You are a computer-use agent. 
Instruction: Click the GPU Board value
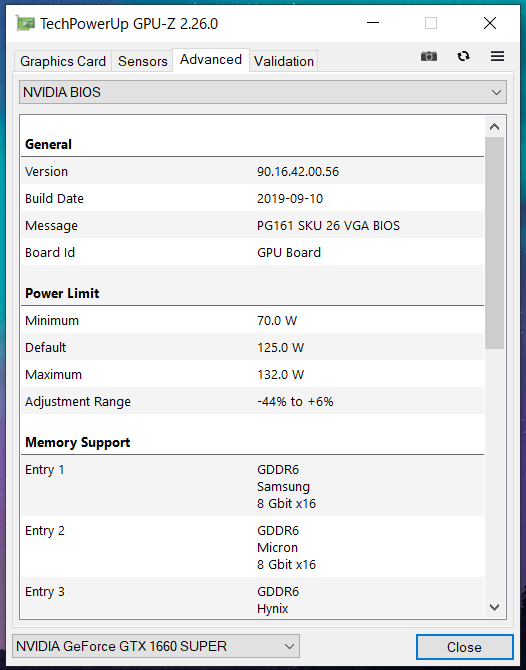tap(289, 252)
